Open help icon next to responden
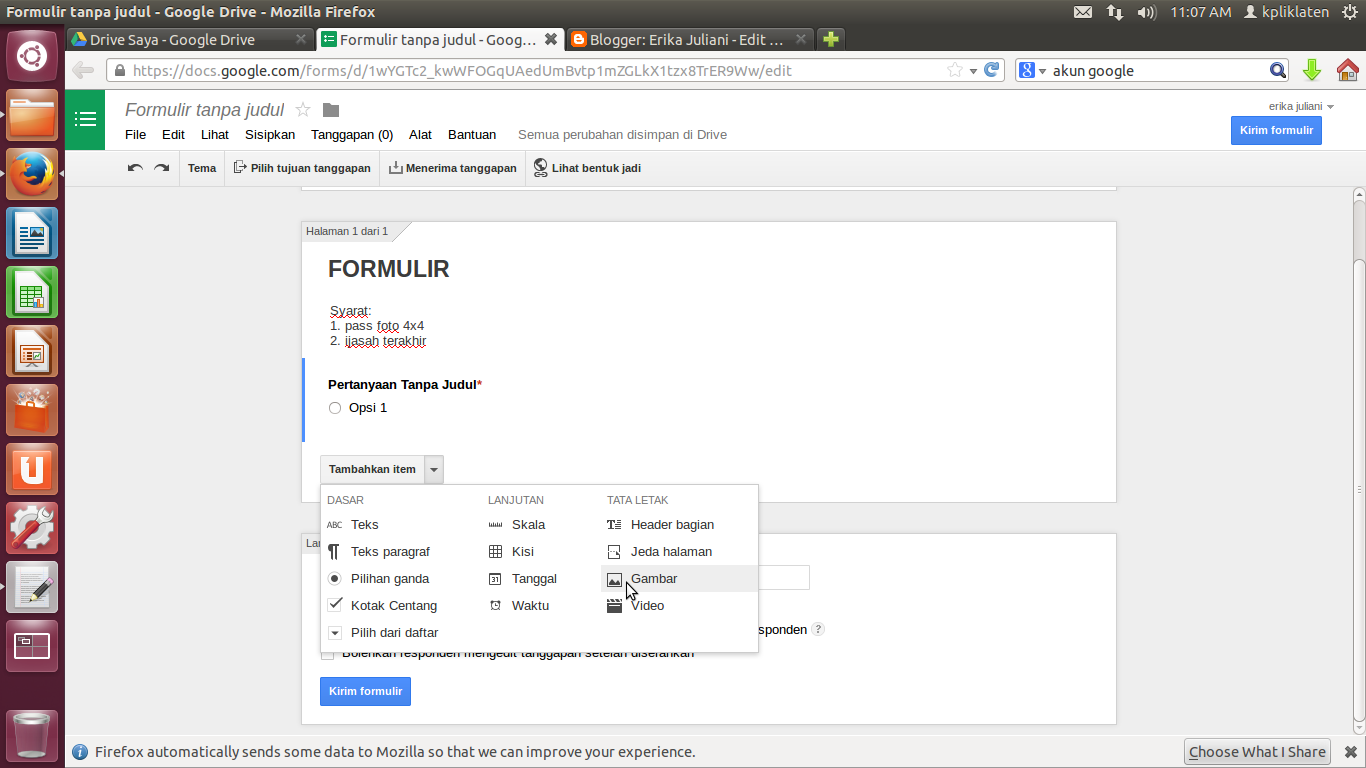The image size is (1366, 768). (818, 629)
